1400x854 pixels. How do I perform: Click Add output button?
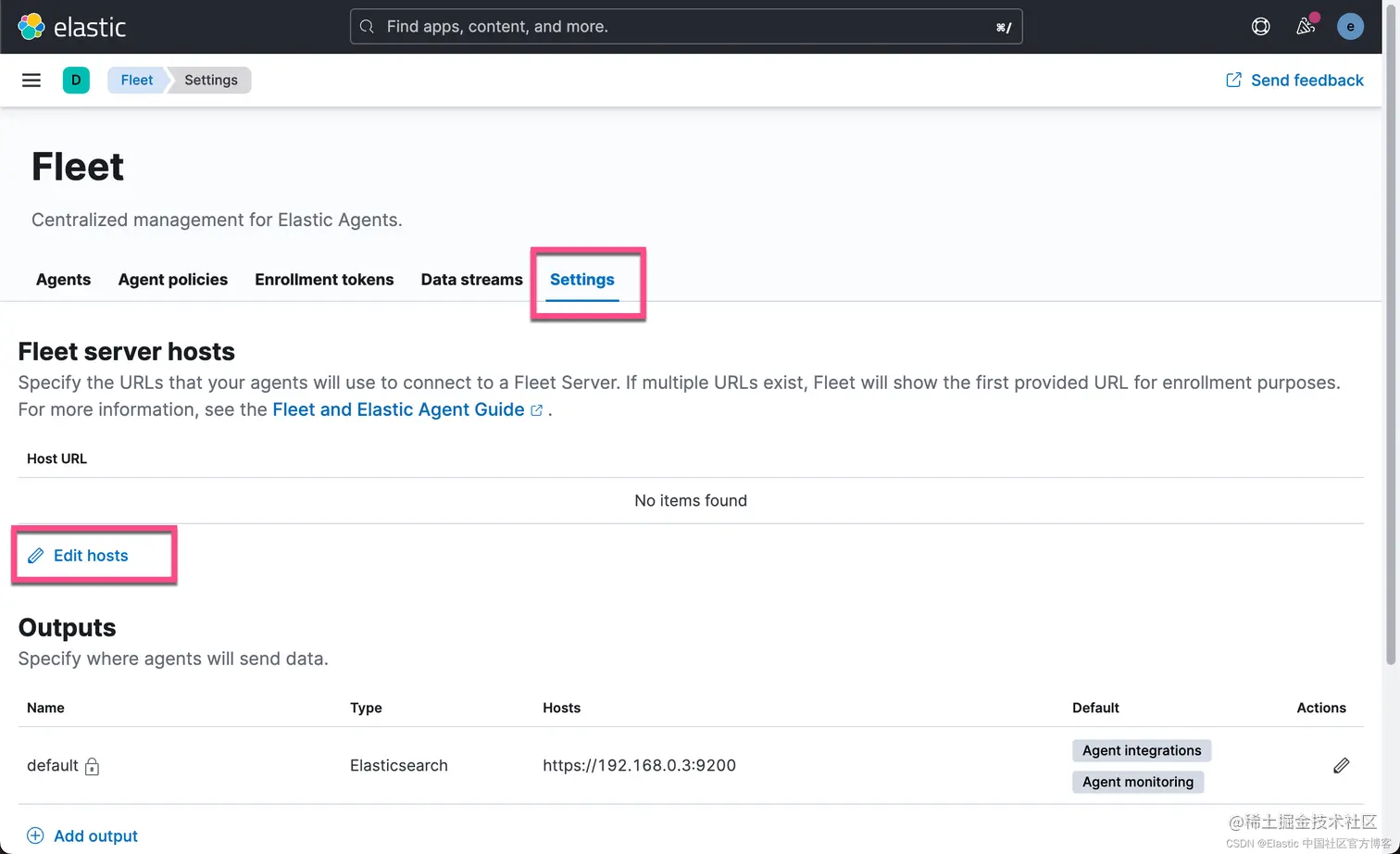click(x=82, y=835)
